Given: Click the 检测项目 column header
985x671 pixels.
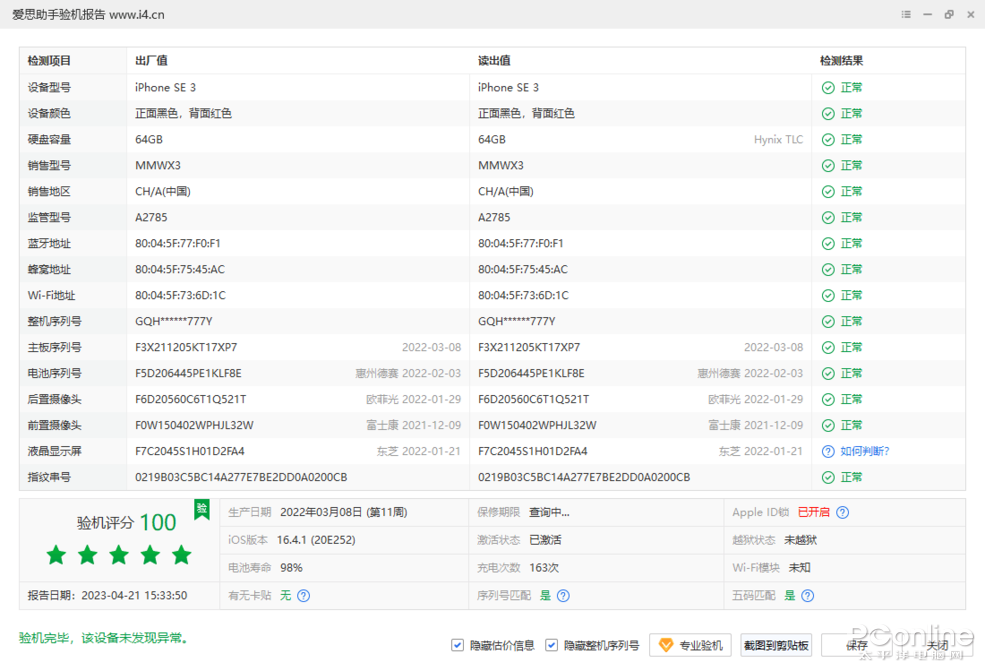Looking at the screenshot, I should click(x=49, y=61).
